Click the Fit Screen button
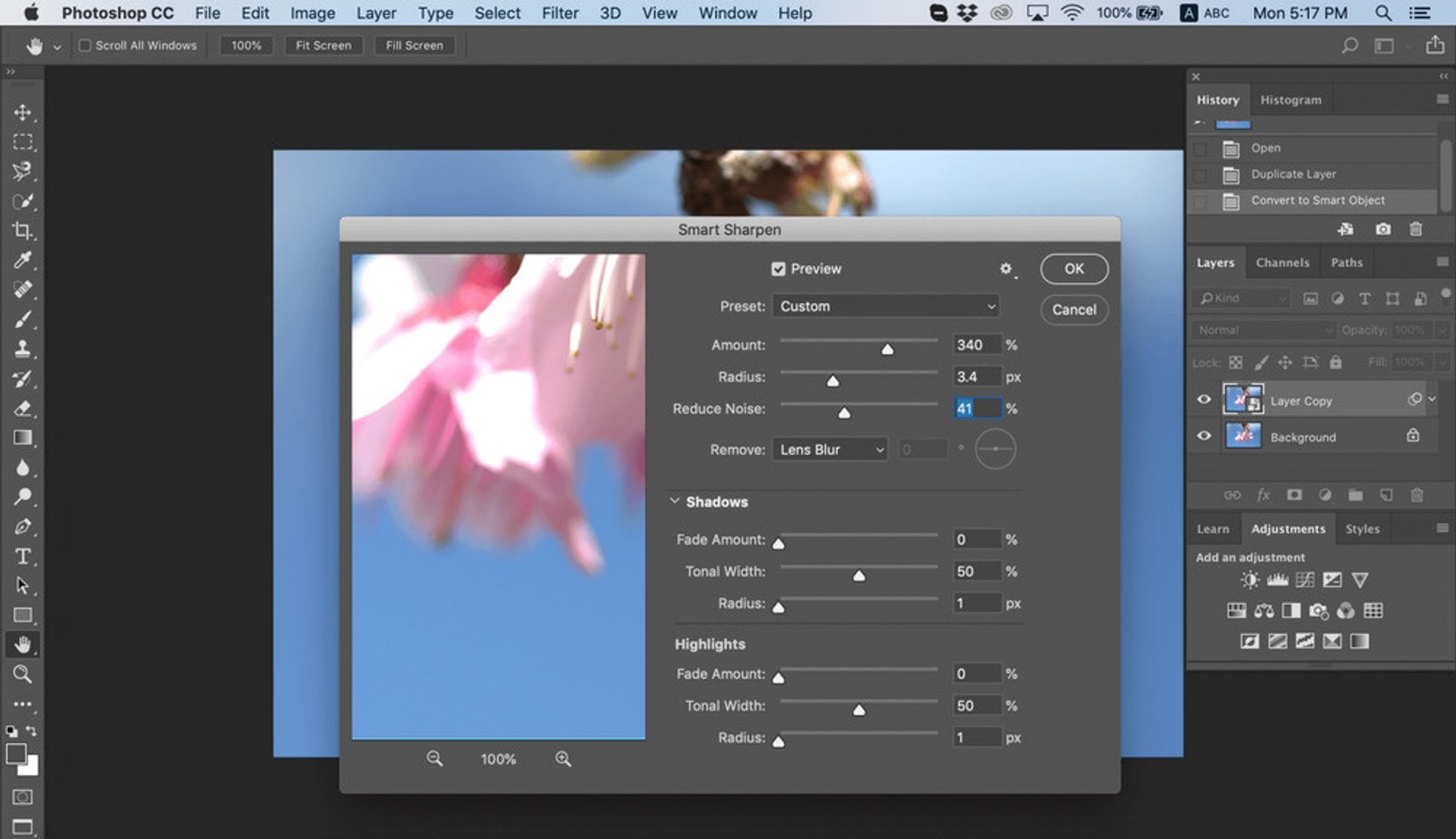This screenshot has height=839, width=1456. point(322,45)
